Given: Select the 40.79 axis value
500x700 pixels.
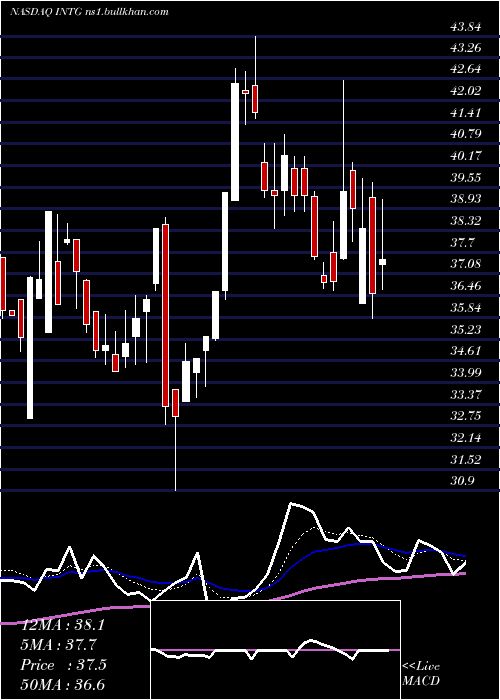Looking at the screenshot, I should coord(466,135).
